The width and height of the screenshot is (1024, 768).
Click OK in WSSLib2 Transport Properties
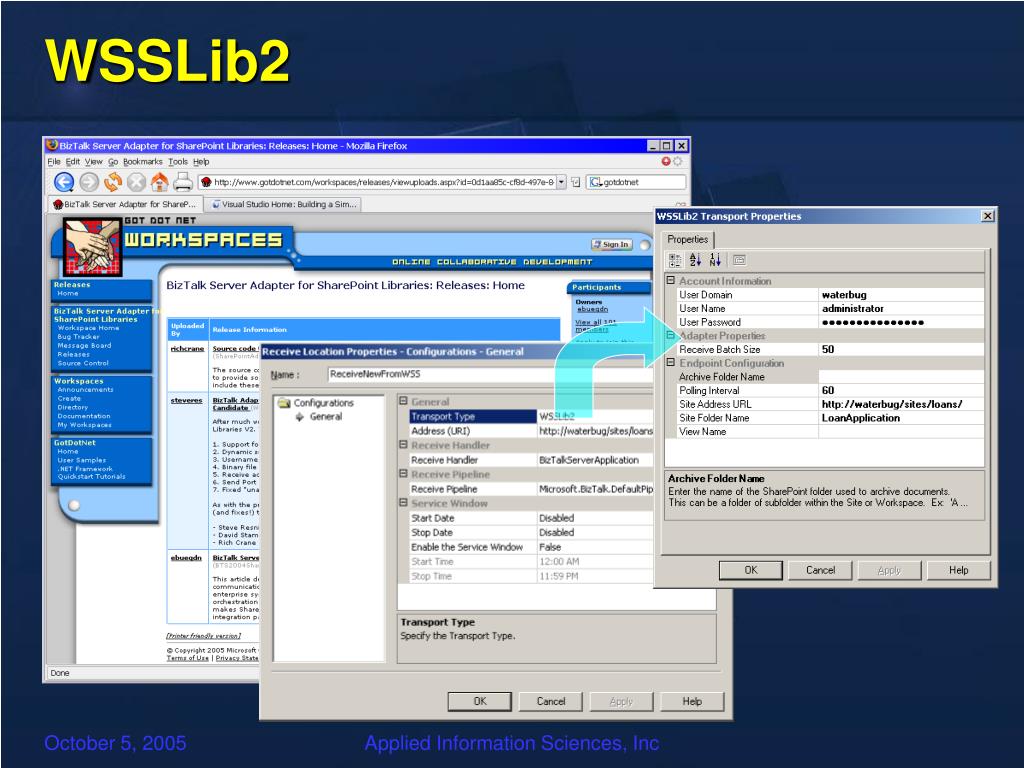pos(751,570)
